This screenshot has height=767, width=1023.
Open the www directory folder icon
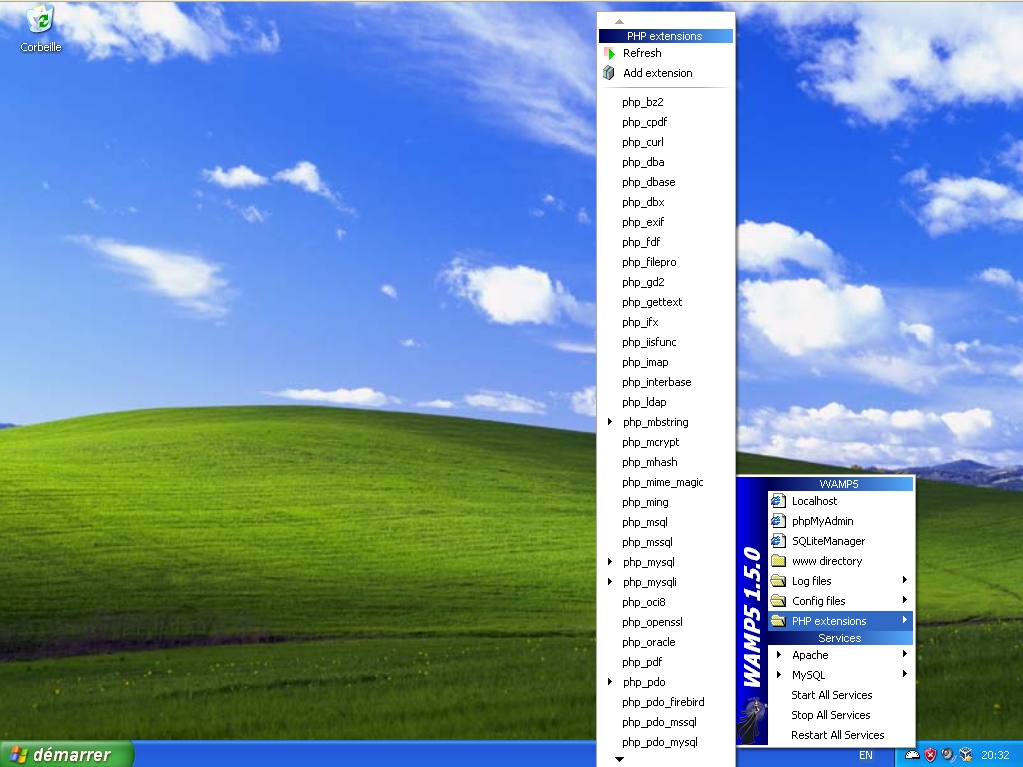click(x=778, y=561)
